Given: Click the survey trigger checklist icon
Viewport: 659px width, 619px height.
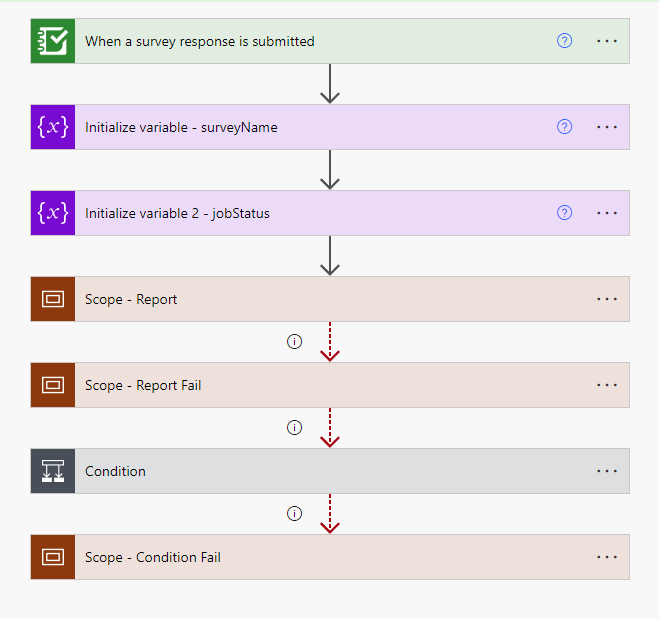Looking at the screenshot, I should click(x=52, y=41).
